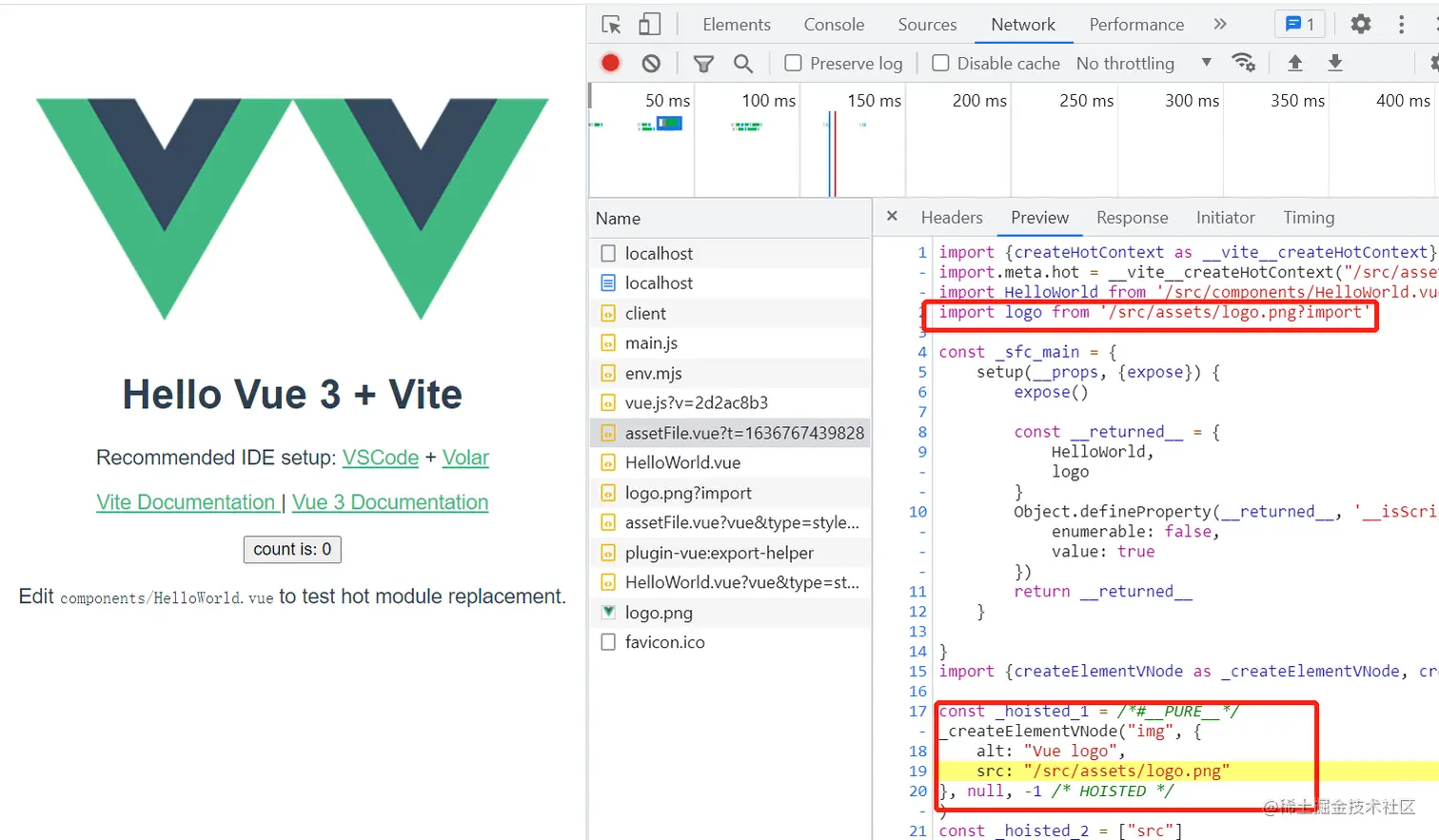1439x840 pixels.
Task: Select the favicon.ico request
Action: pos(729,643)
